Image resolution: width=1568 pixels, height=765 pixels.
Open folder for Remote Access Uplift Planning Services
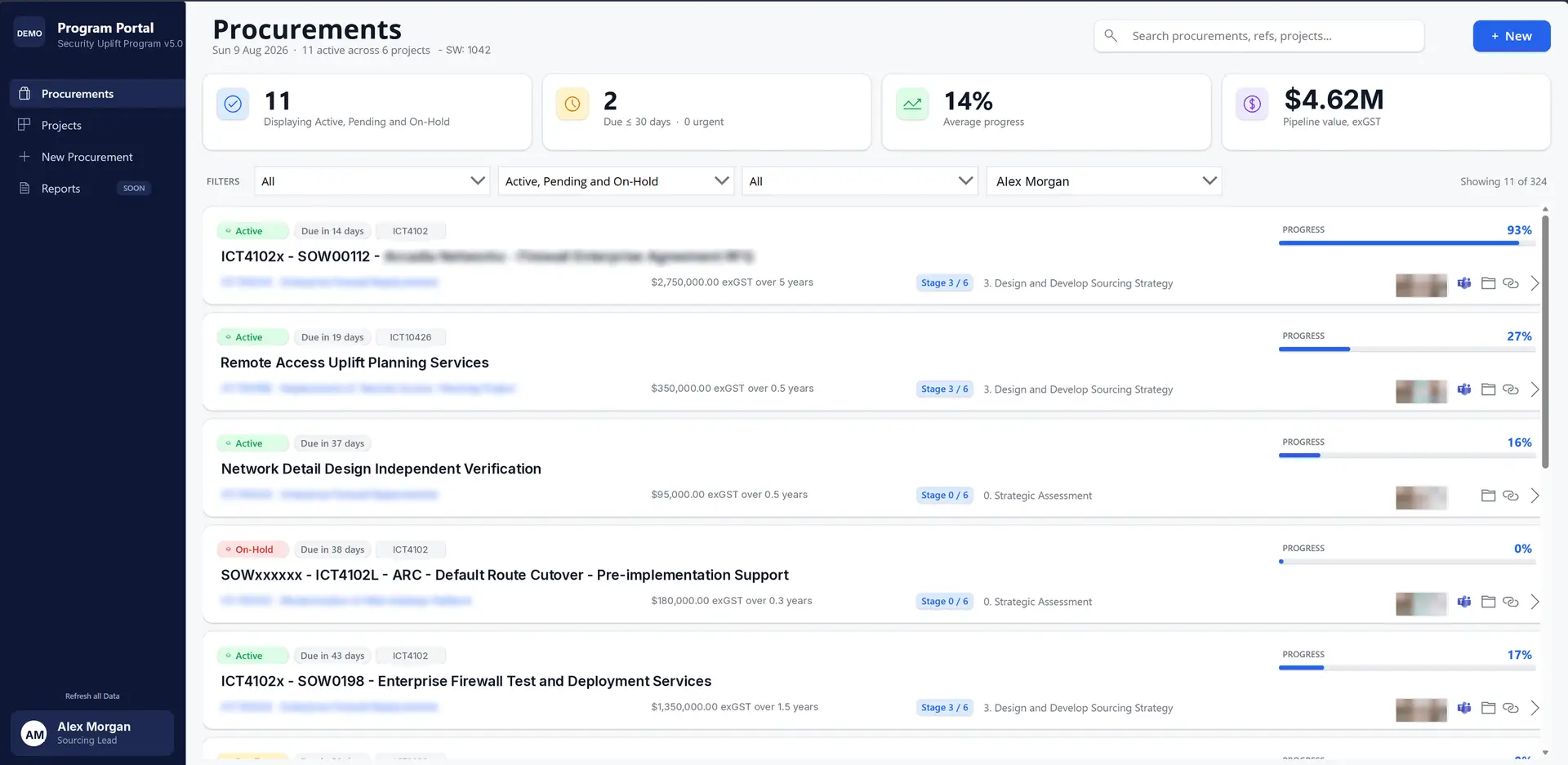pyautogui.click(x=1488, y=389)
